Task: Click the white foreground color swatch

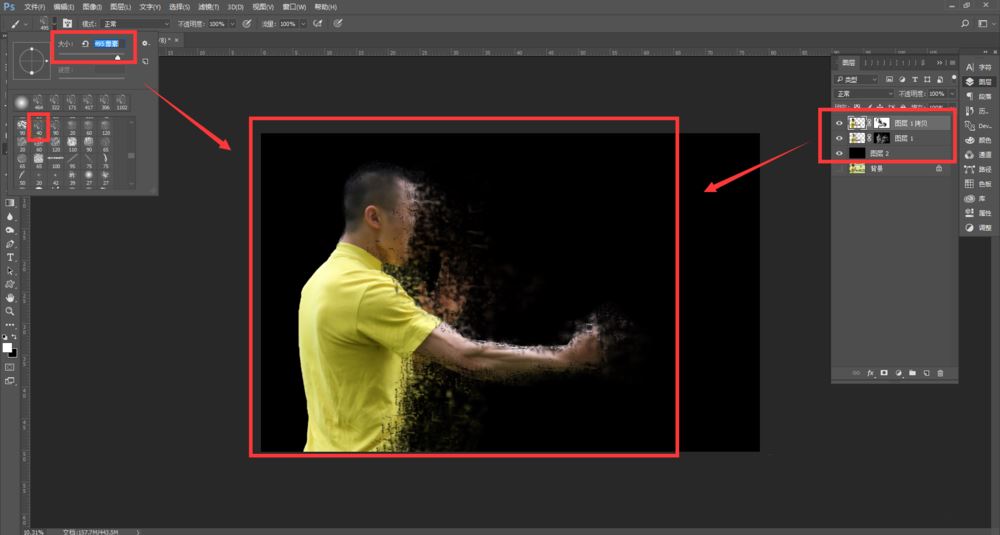Action: click(x=7, y=347)
